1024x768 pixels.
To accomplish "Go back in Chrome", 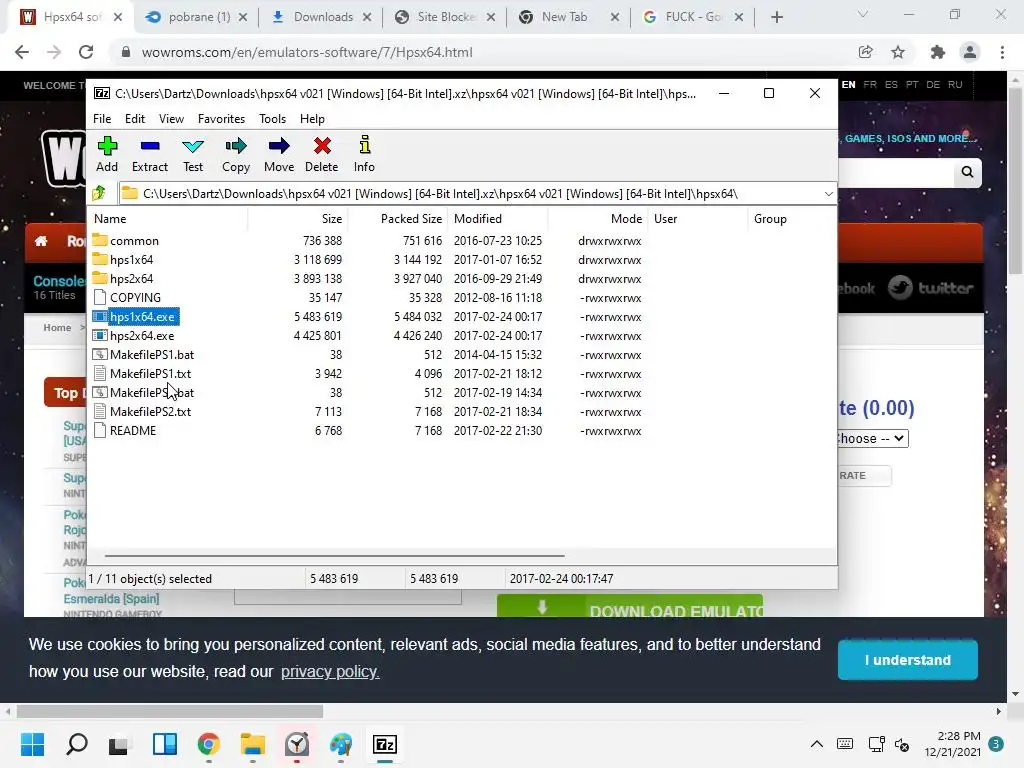I will click(22, 52).
